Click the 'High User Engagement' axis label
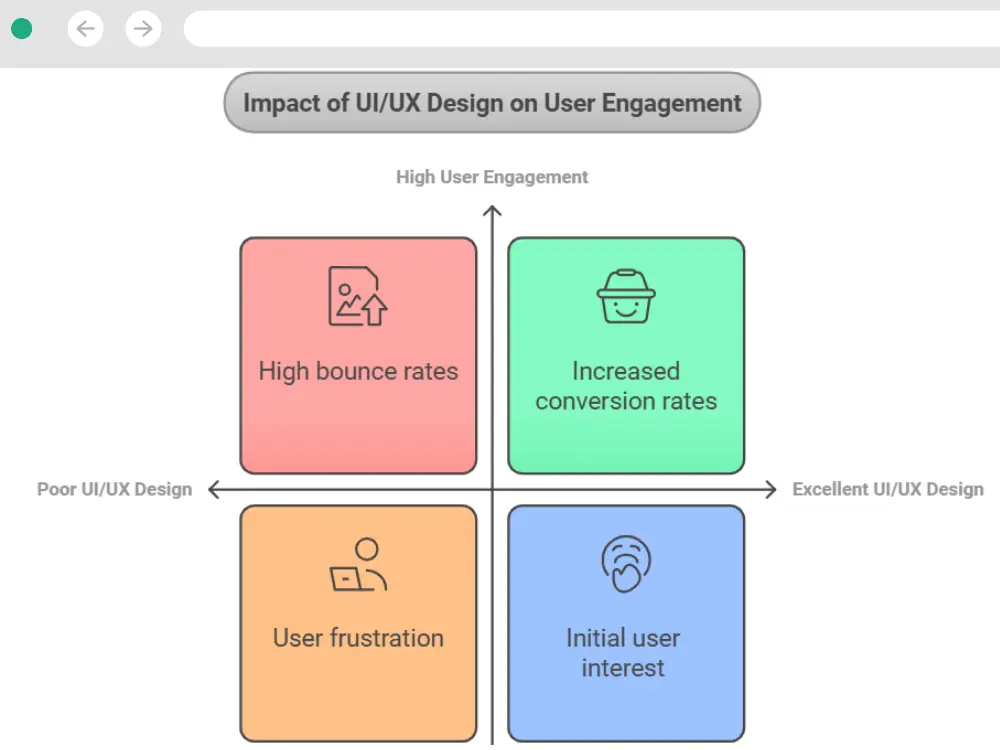 (x=492, y=177)
